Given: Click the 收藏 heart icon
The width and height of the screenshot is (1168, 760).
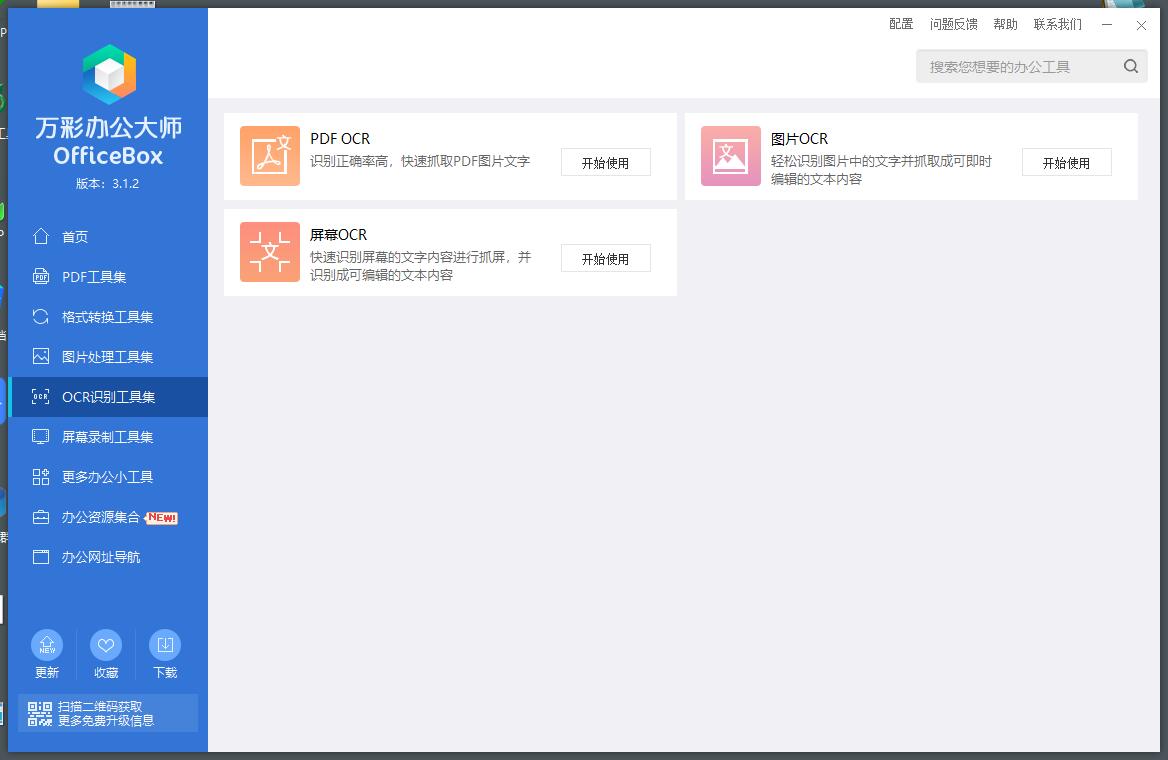Looking at the screenshot, I should pos(106,645).
